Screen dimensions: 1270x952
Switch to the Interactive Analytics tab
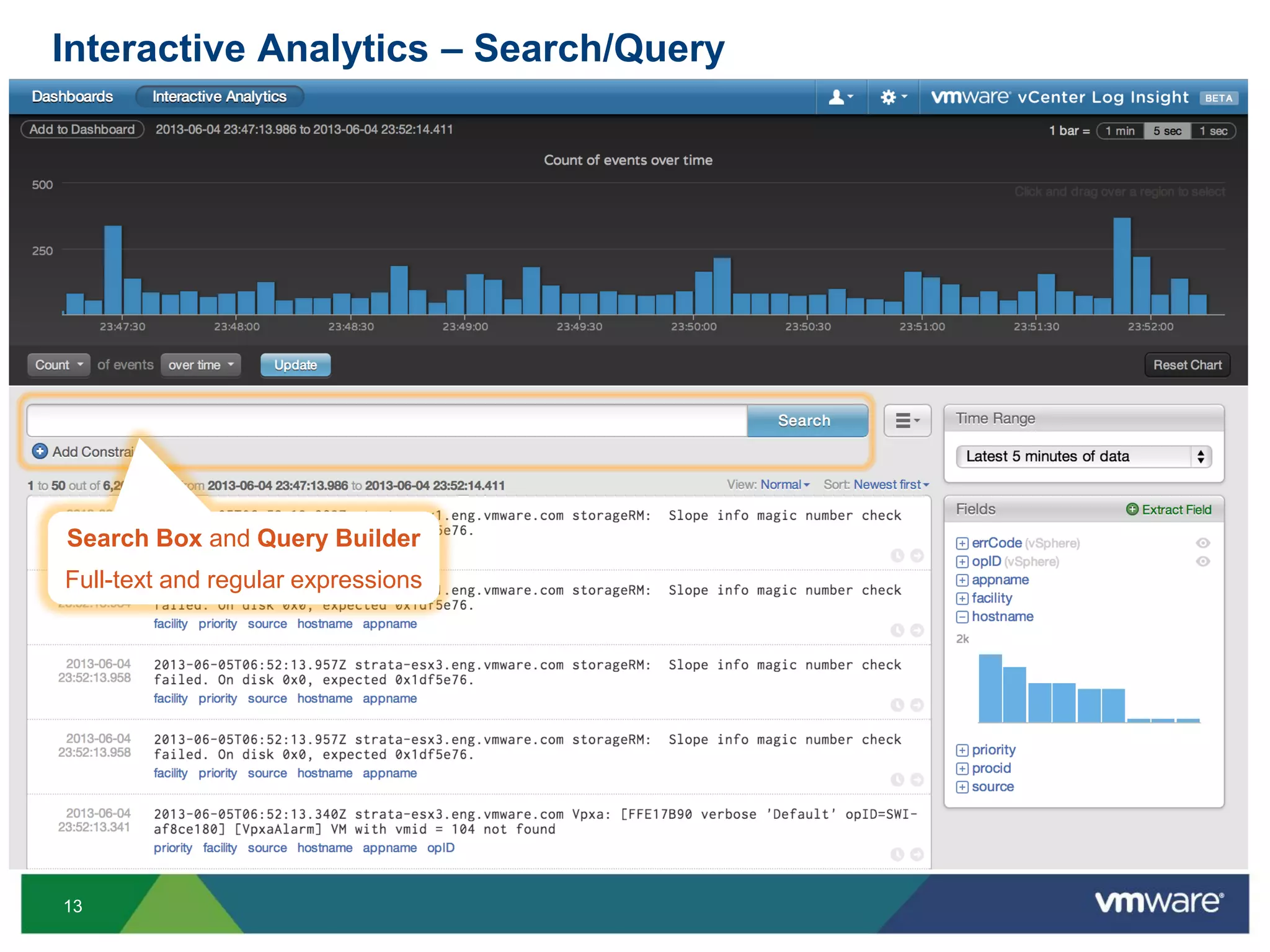tap(220, 97)
